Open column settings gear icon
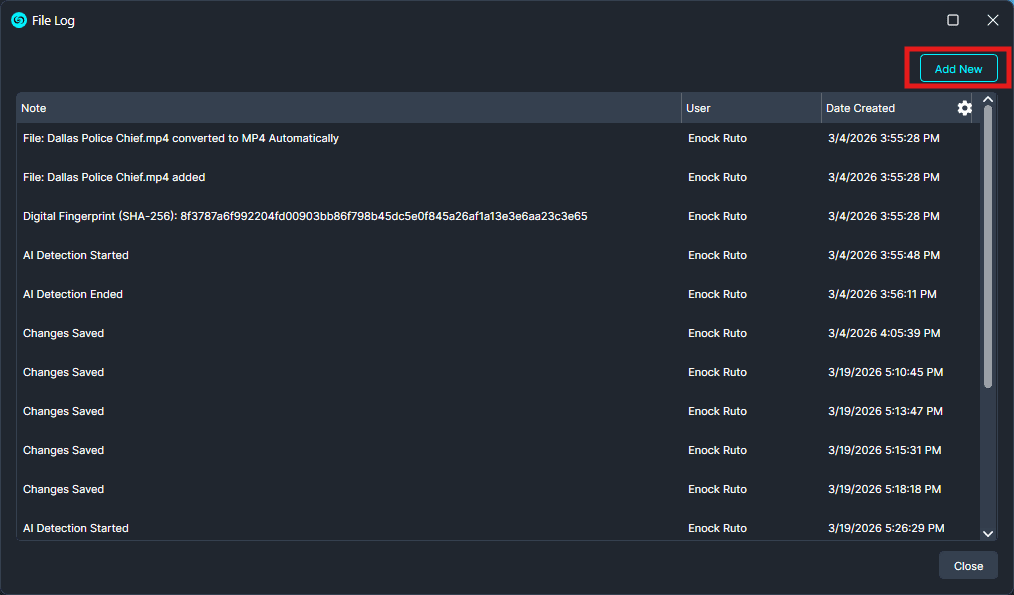The height and width of the screenshot is (595, 1014). (964, 108)
